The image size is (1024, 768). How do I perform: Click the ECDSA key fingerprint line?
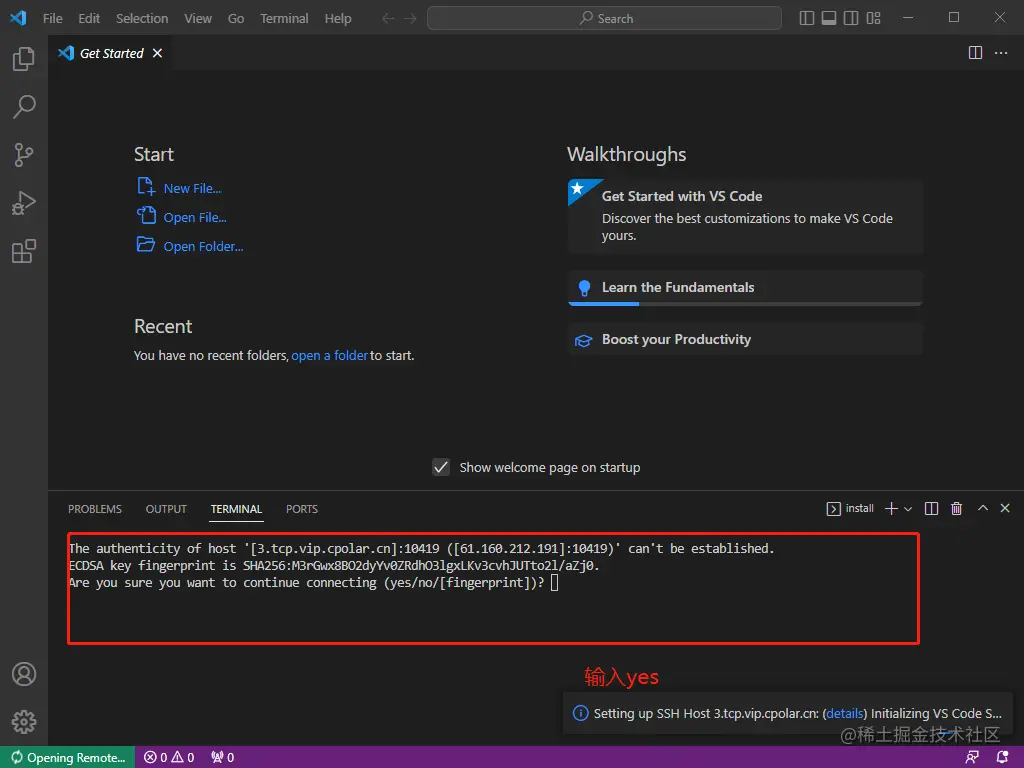click(x=334, y=566)
